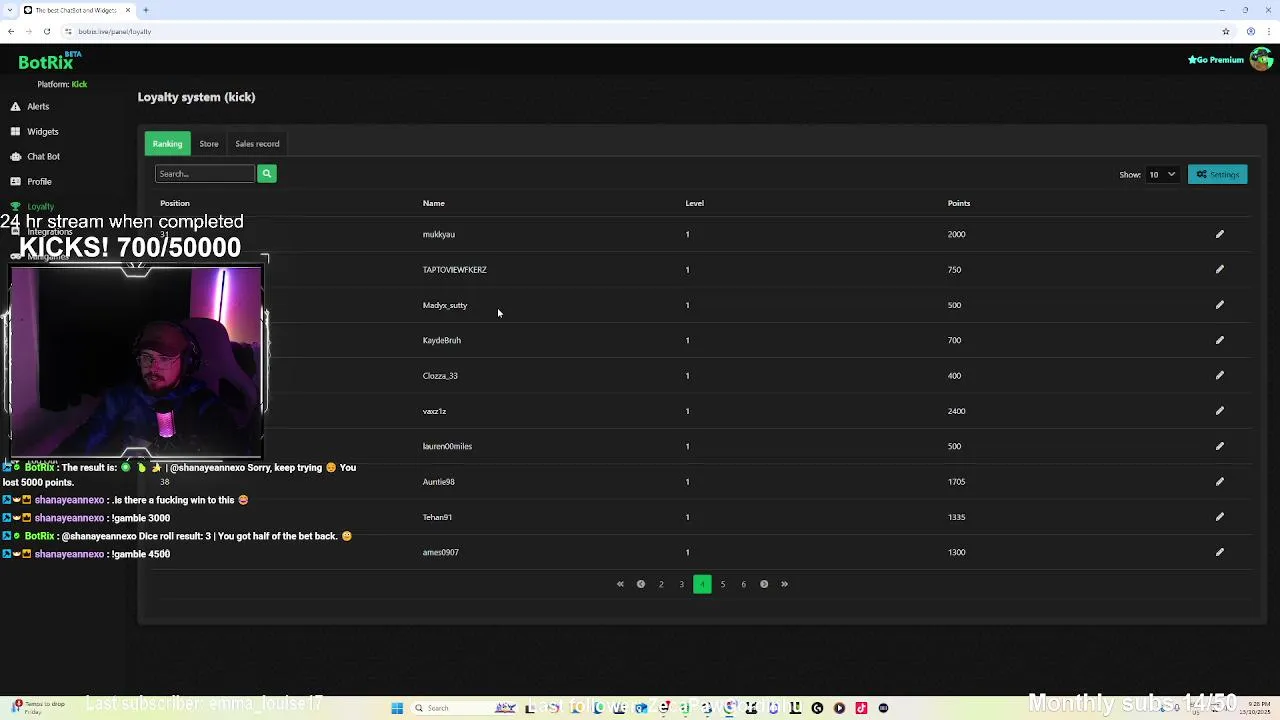Screen dimensions: 1280x720
Task: Click the name mukkyau
Action: [x=438, y=234]
